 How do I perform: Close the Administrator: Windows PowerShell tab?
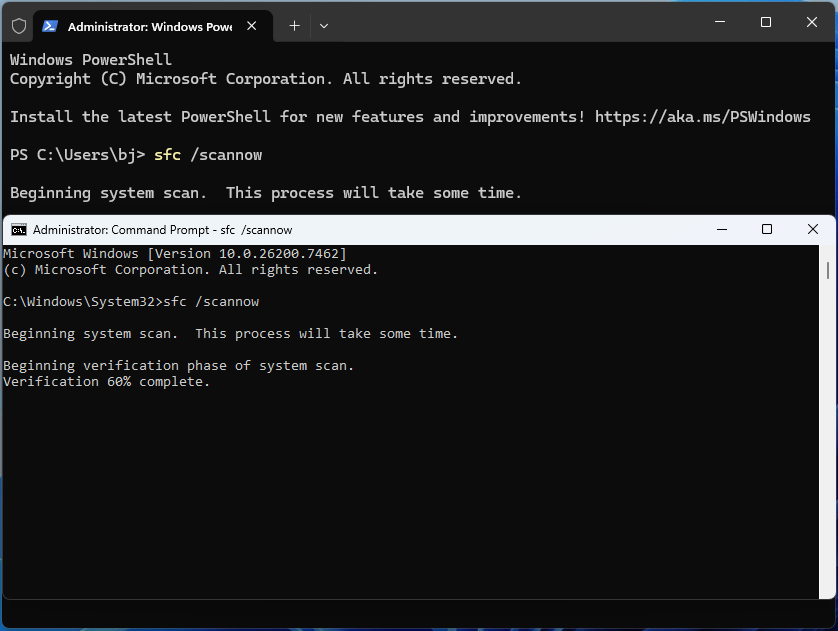pos(251,26)
